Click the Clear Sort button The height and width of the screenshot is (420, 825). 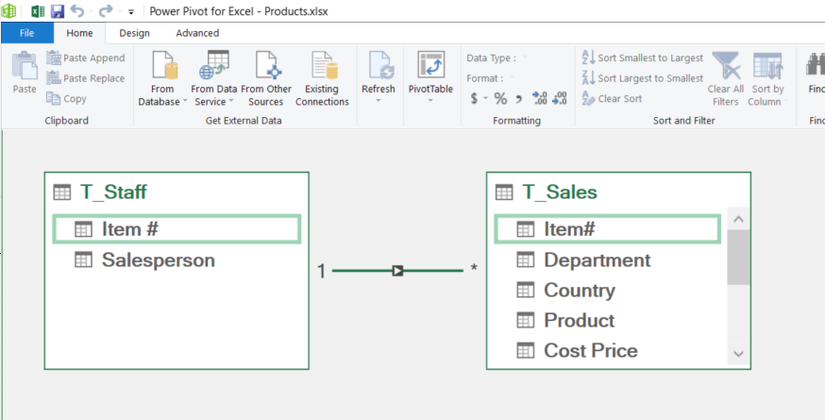pyautogui.click(x=612, y=98)
